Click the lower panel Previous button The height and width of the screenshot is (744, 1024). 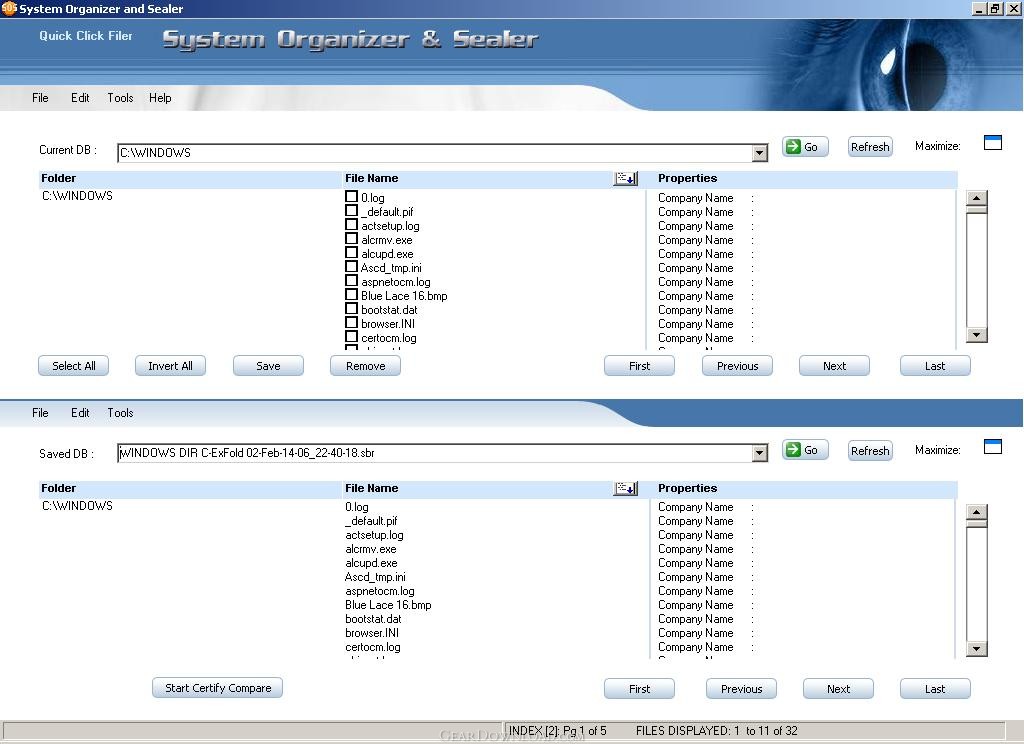pyautogui.click(x=741, y=688)
